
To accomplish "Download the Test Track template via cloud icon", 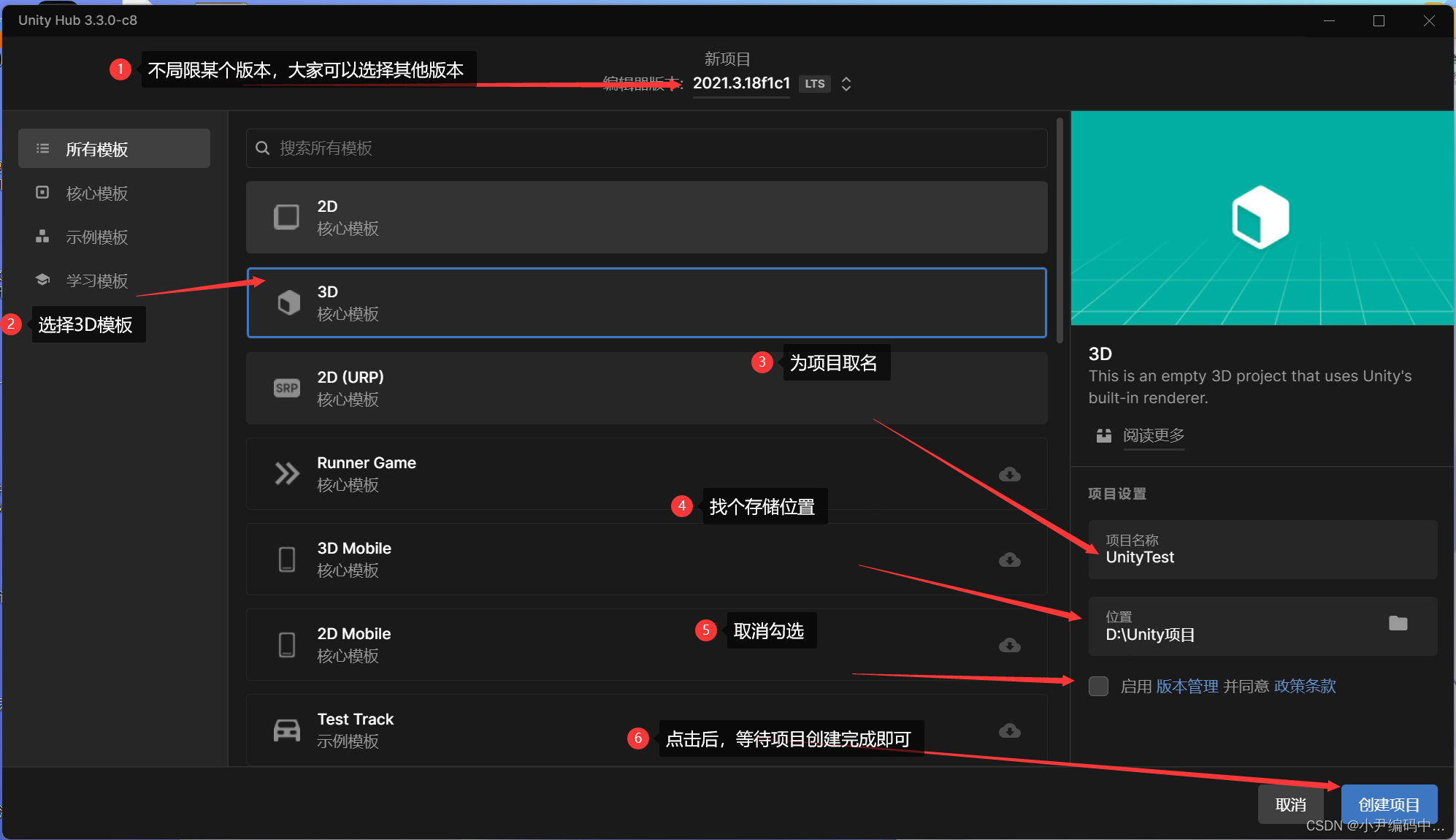I will pyautogui.click(x=1010, y=730).
